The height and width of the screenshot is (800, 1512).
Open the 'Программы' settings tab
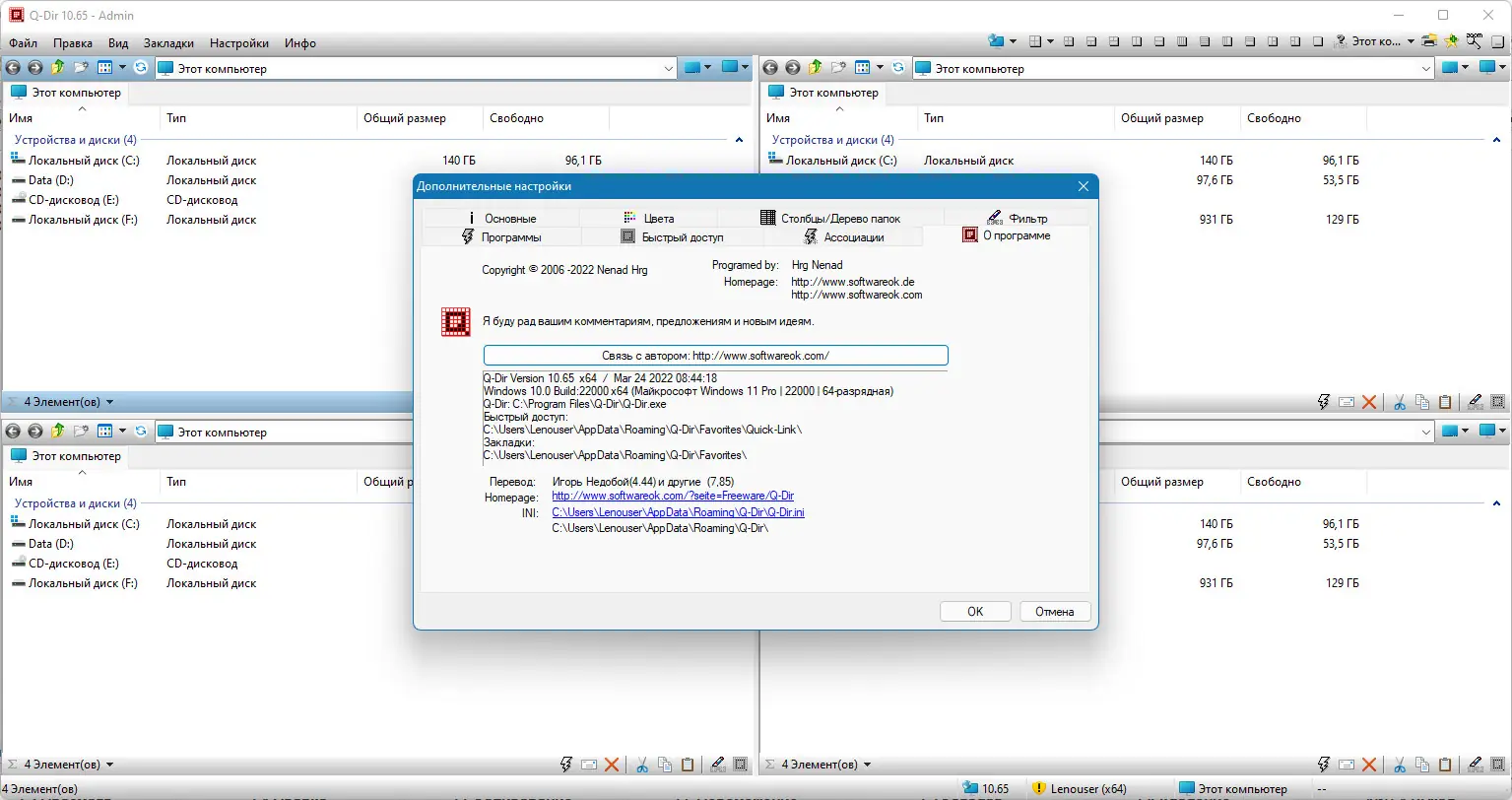pyautogui.click(x=502, y=236)
